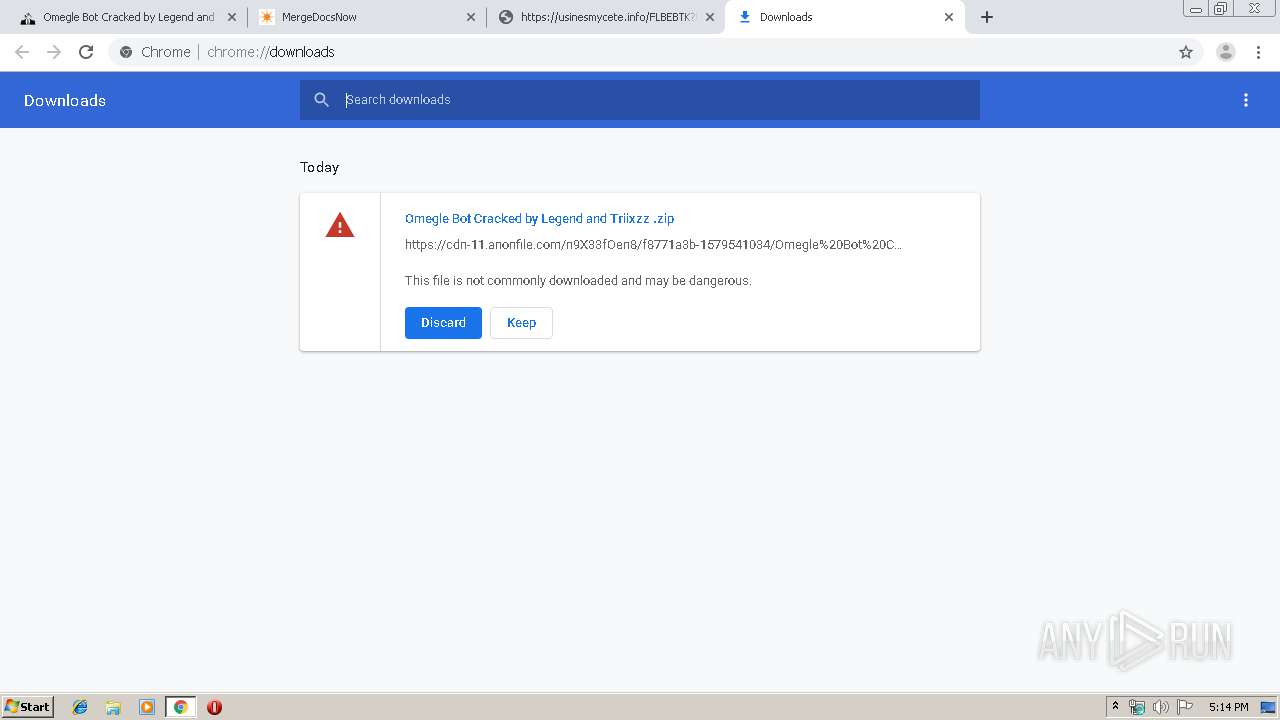Bookmark this page with the star icon
This screenshot has width=1280, height=720.
1186,52
